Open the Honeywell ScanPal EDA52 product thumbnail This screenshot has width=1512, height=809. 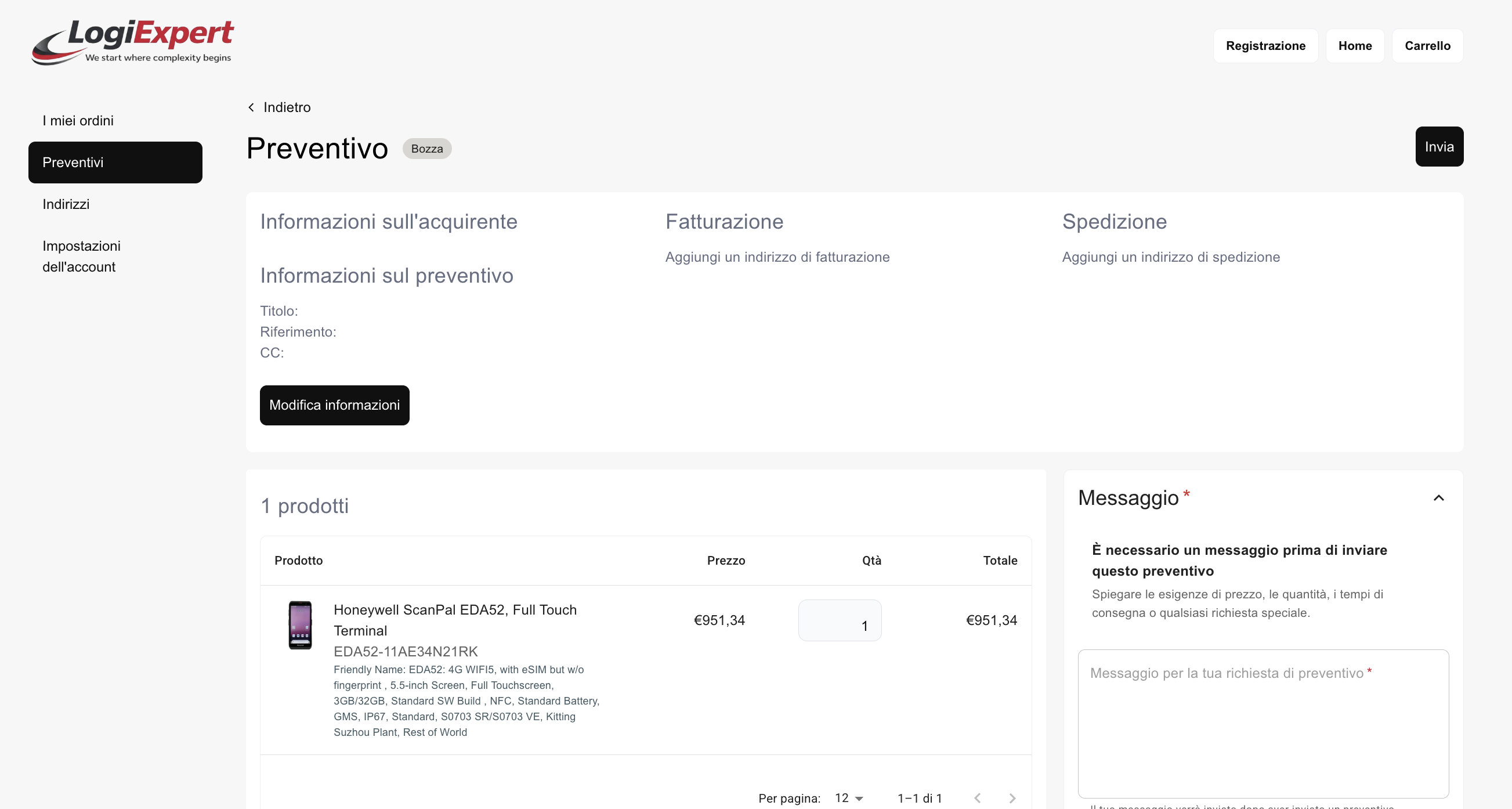click(300, 624)
